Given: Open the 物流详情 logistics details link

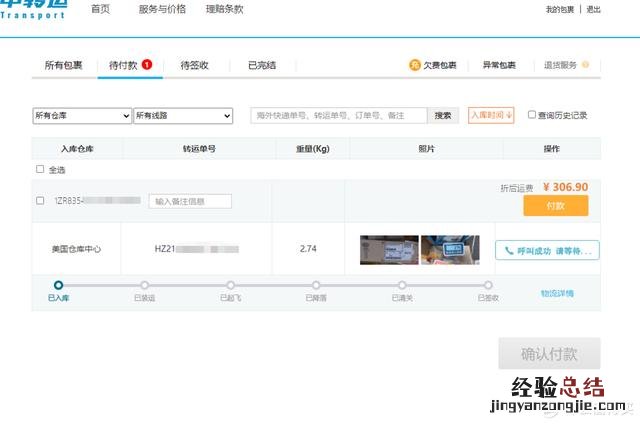Looking at the screenshot, I should pos(557,293).
